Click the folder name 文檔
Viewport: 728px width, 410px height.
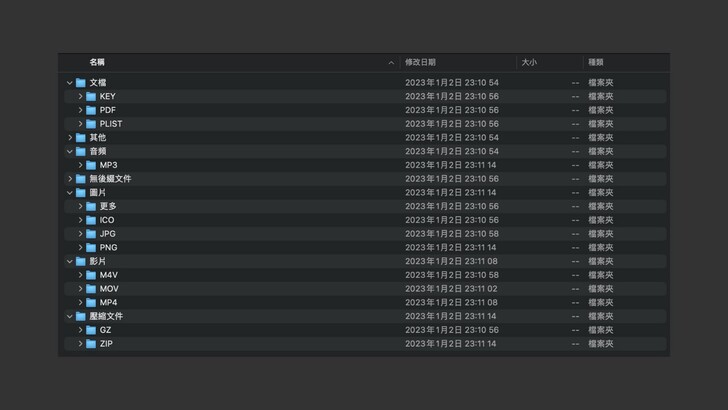pos(98,83)
